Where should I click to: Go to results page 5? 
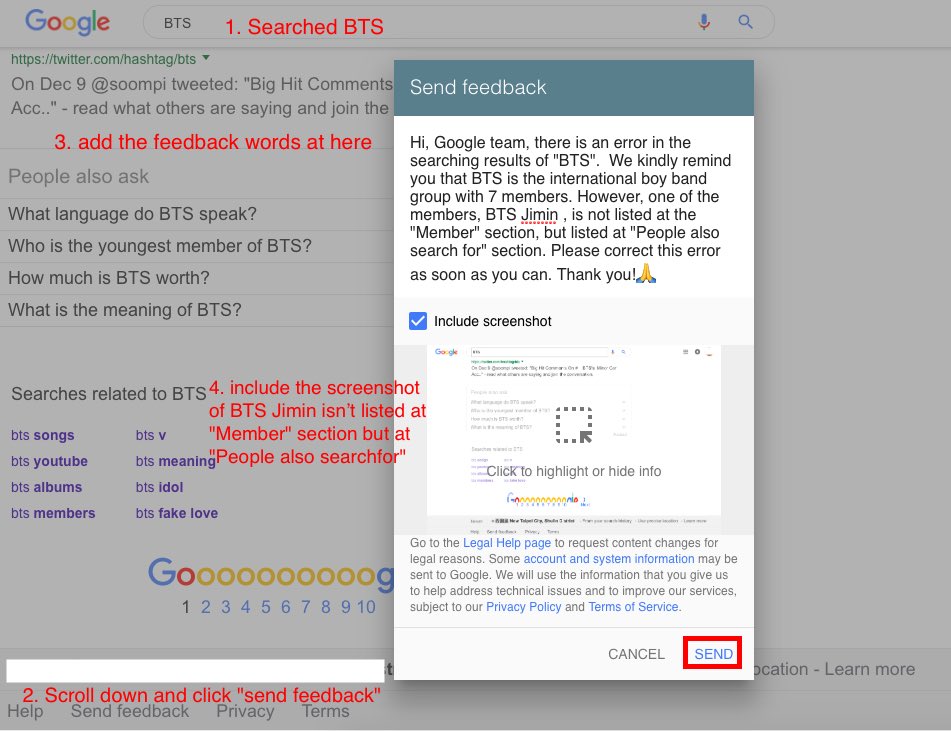point(266,607)
